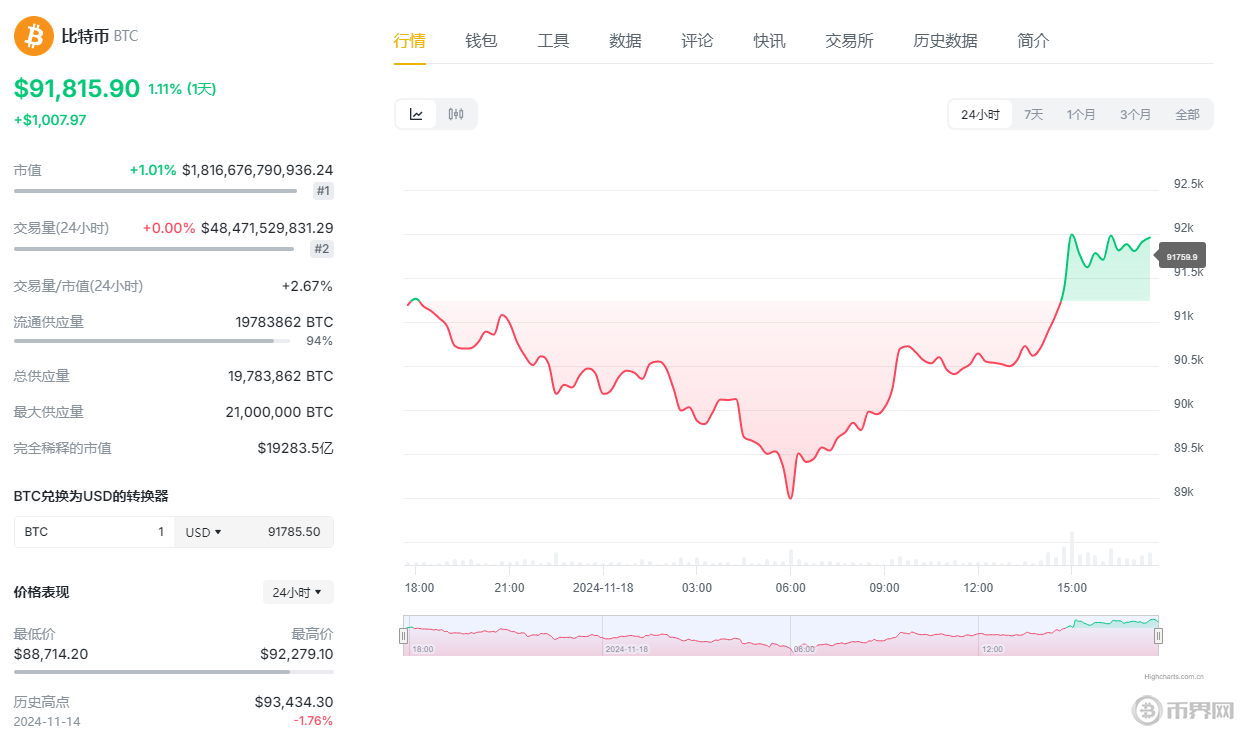This screenshot has width=1245, height=738.
Task: Grab the left handle of chart navigator
Action: tap(404, 635)
